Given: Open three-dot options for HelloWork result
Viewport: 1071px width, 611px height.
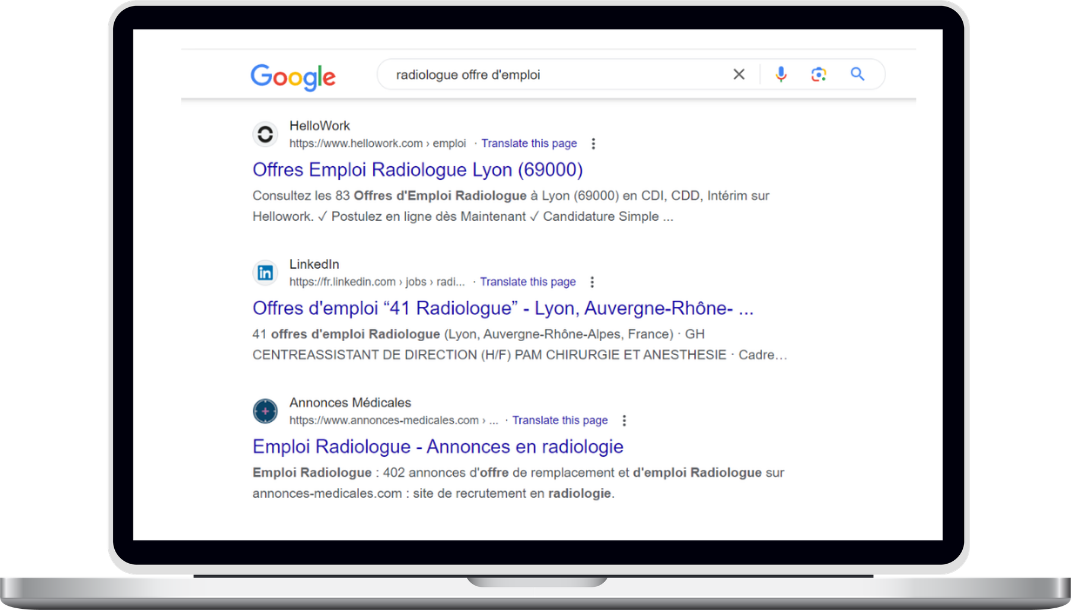Looking at the screenshot, I should [x=594, y=144].
